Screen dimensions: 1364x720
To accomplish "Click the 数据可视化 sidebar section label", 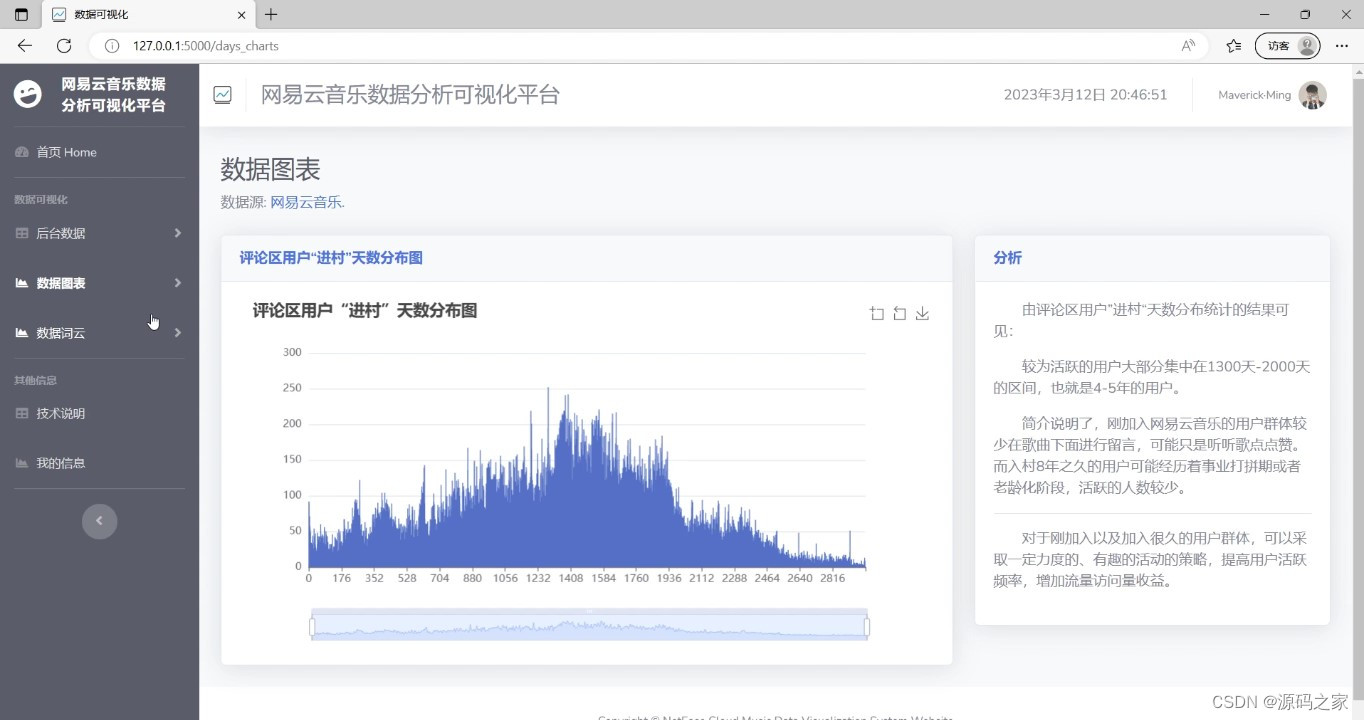I will pos(41,199).
